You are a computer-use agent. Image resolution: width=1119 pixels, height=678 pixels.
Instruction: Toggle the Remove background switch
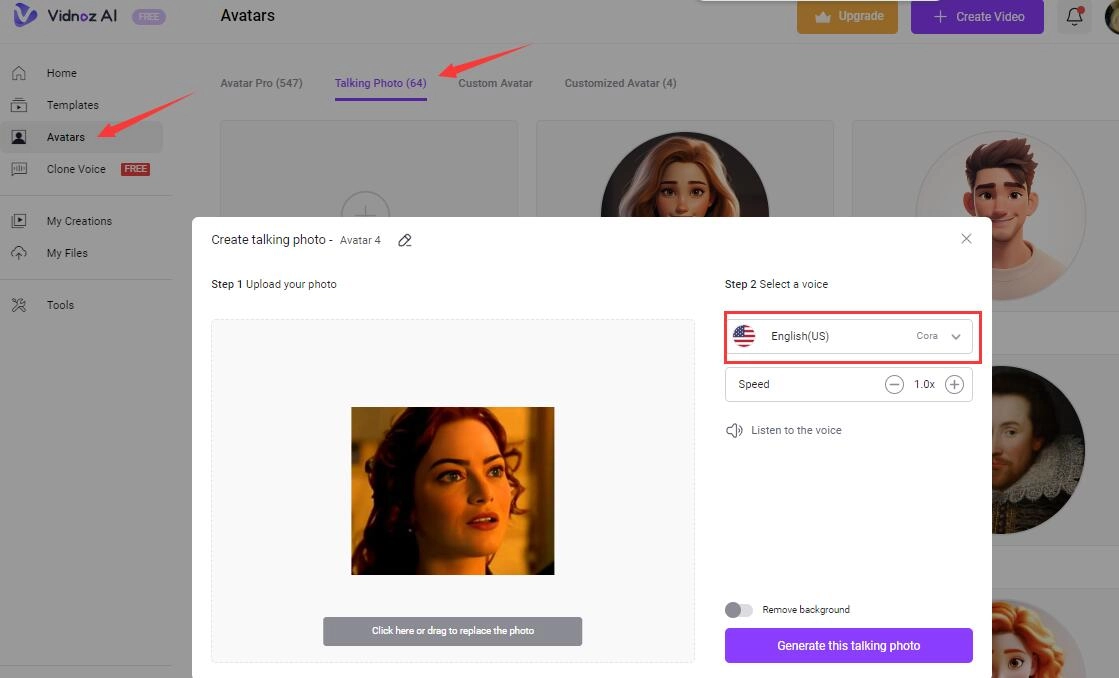coord(739,610)
